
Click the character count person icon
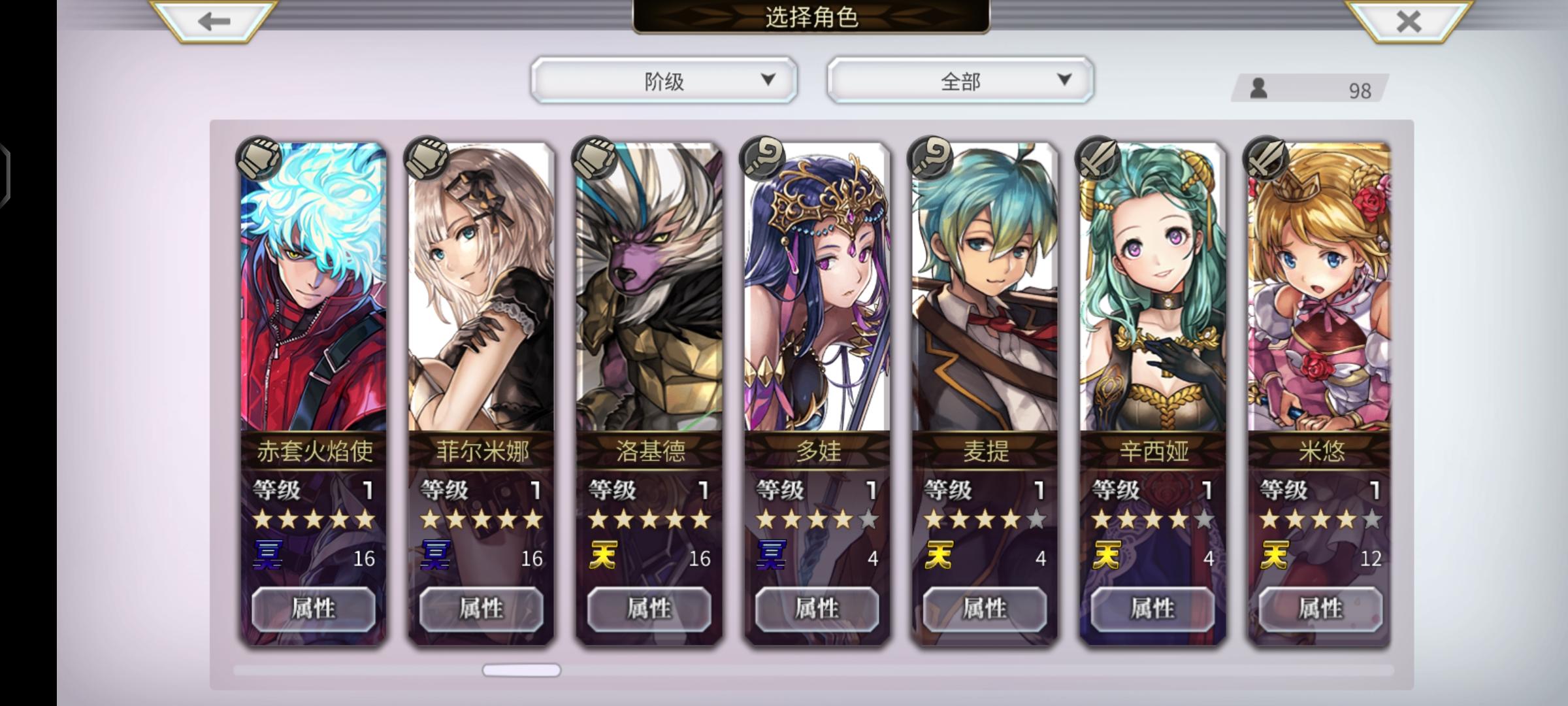1258,88
